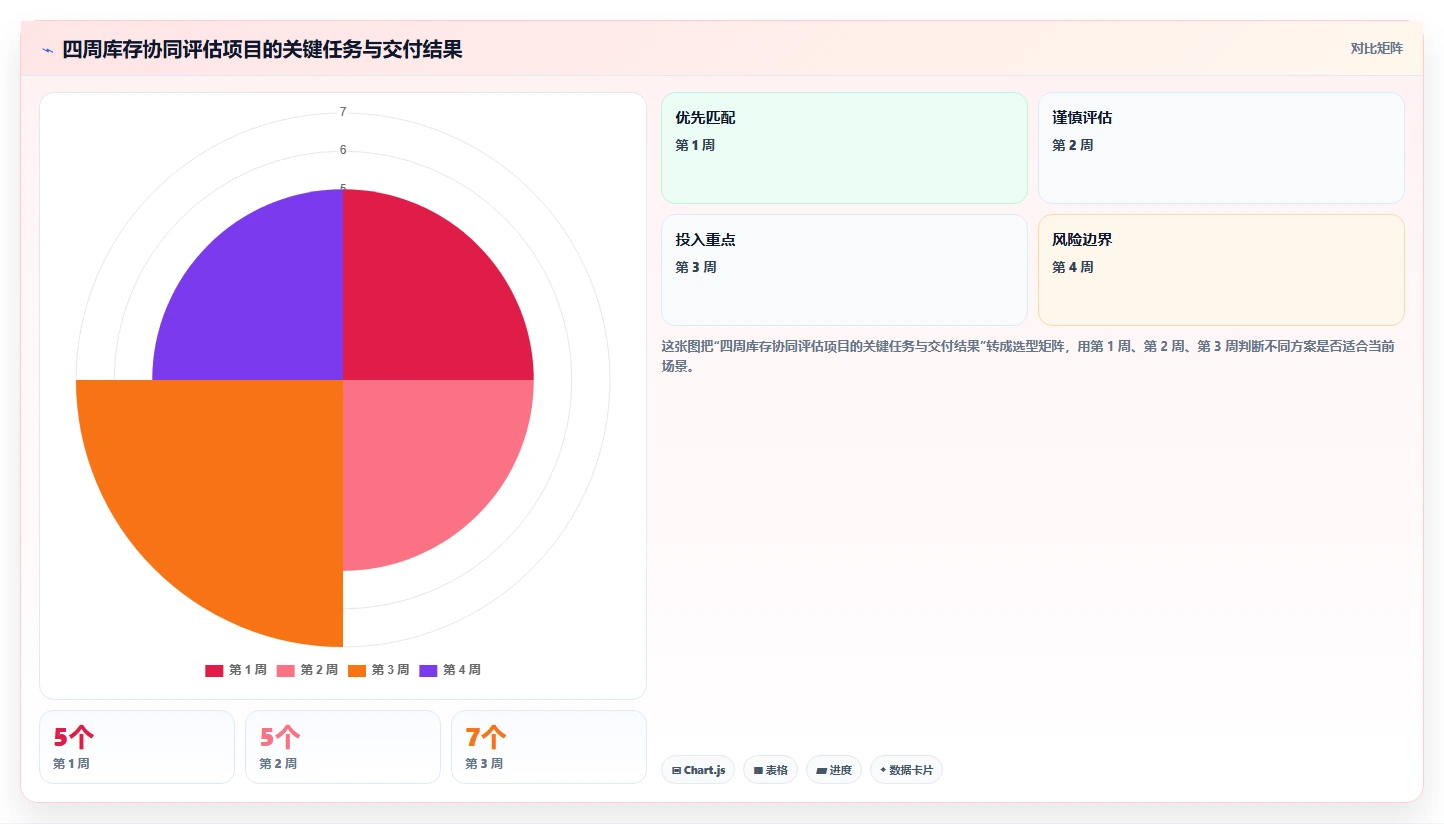Screen dimensions: 1444x824
Task: Click the 进度 tag chip
Action: coord(834,770)
